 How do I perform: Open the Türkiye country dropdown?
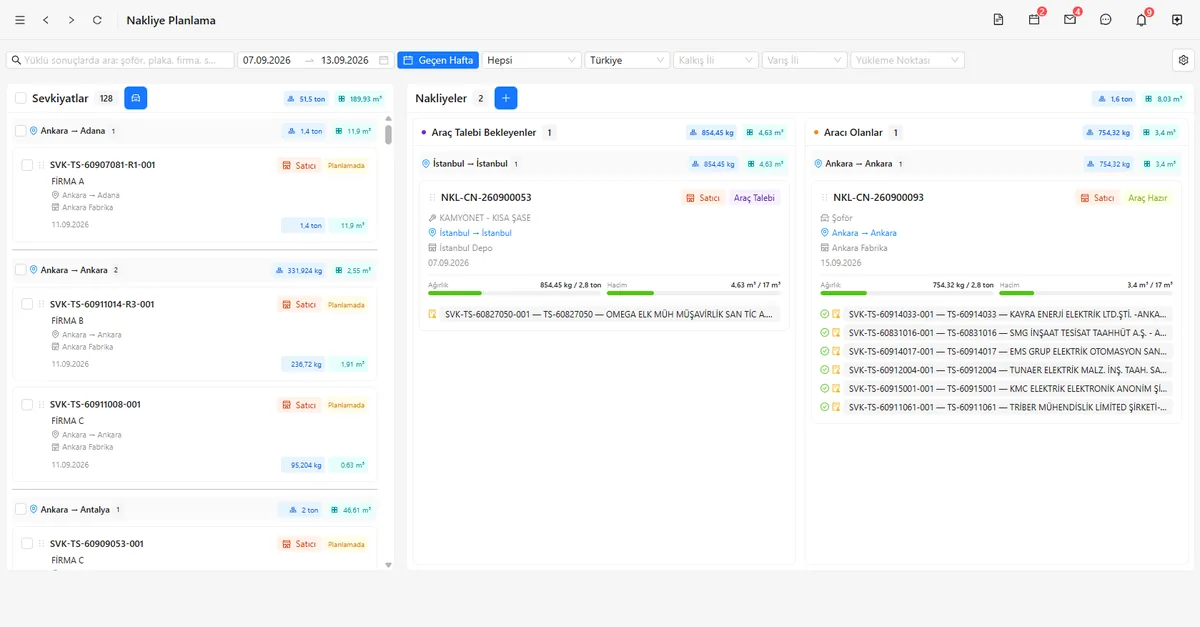[628, 60]
